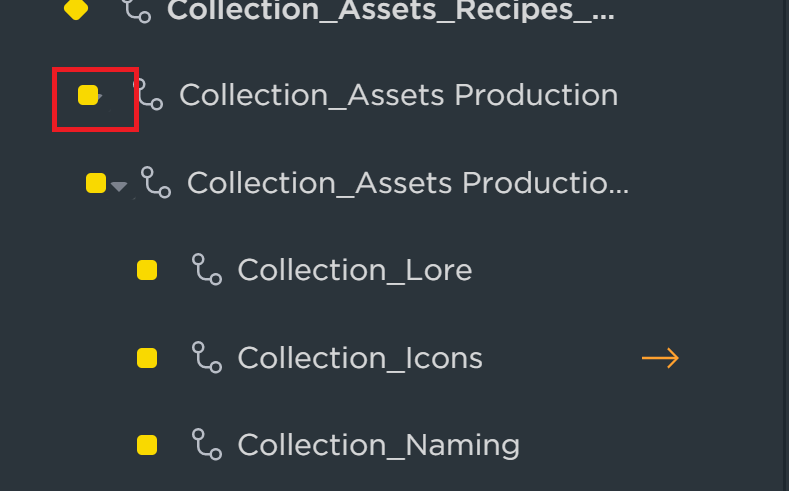The image size is (789, 491).
Task: Select the truncated Collection_Assets Productio… label
Action: click(x=408, y=183)
